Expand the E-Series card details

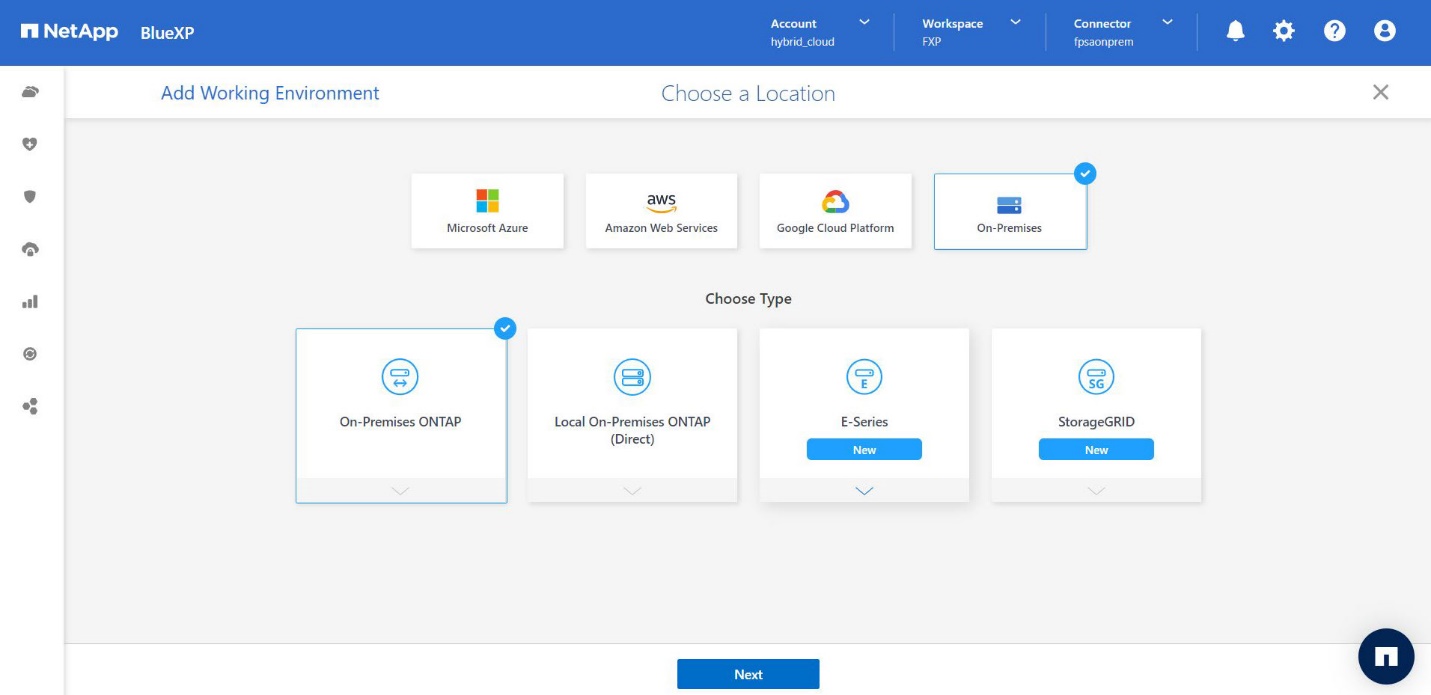(x=864, y=490)
